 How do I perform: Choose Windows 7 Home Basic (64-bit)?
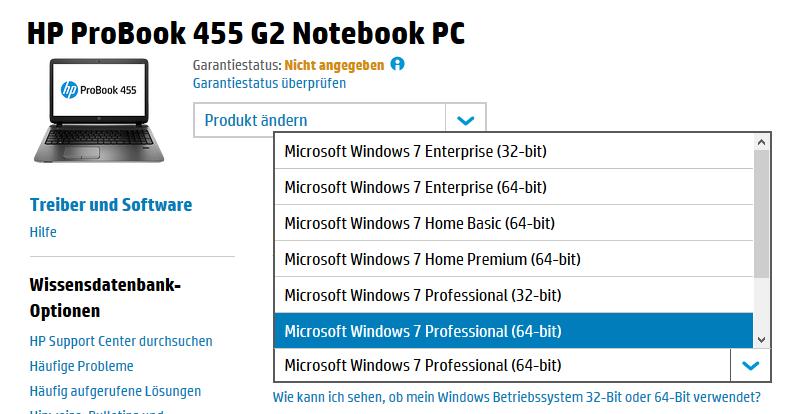pyautogui.click(x=514, y=223)
